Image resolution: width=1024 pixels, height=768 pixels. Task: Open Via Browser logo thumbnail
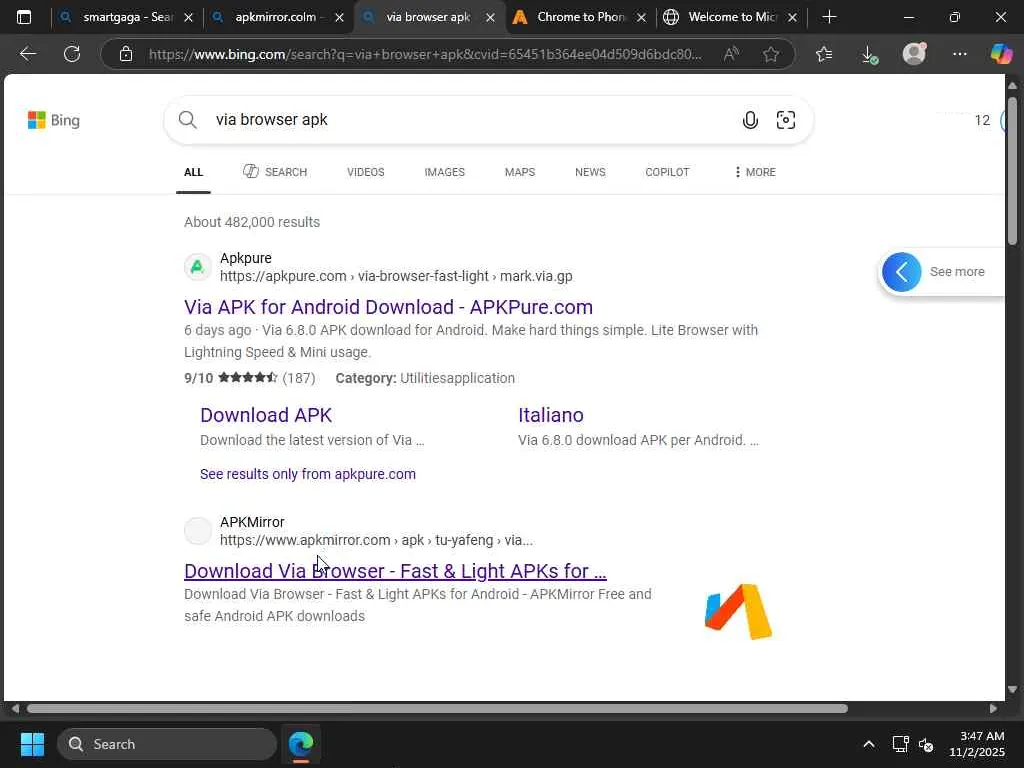coord(739,612)
